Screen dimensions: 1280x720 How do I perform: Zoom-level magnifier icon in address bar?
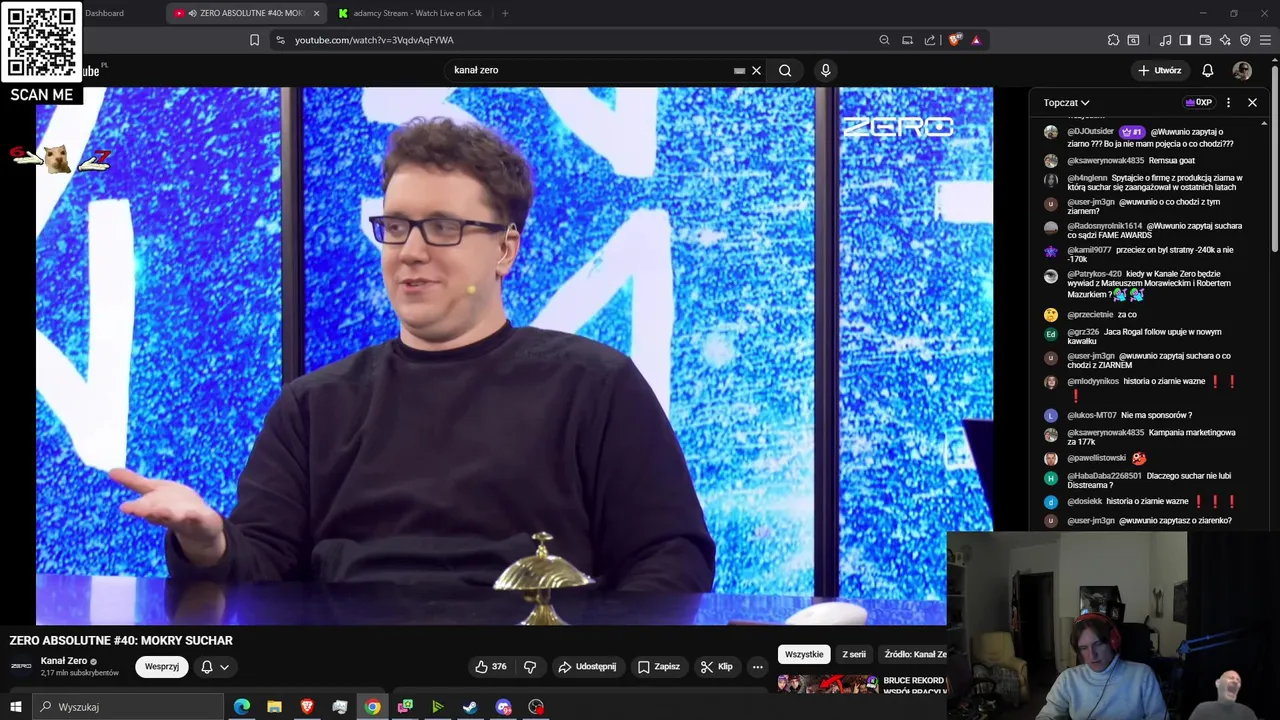pos(884,40)
